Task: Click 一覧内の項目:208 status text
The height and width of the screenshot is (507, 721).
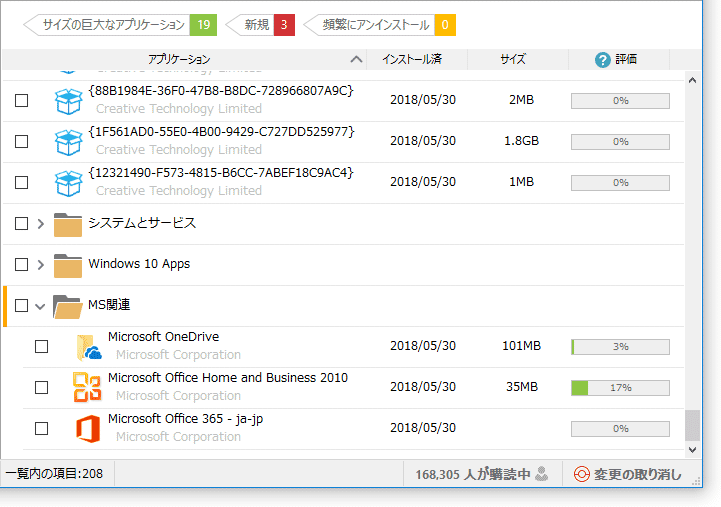Action: tap(54, 473)
